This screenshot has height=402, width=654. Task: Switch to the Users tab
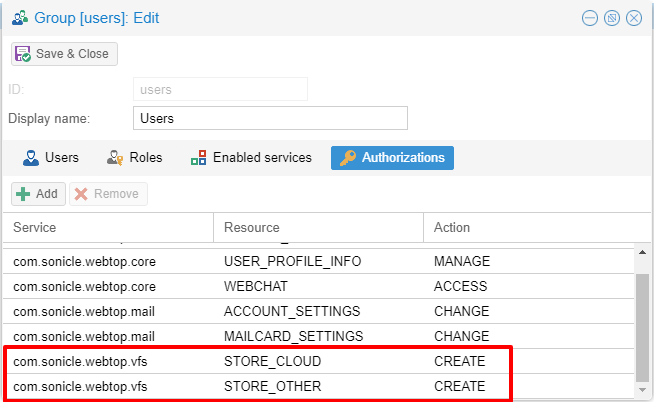point(51,158)
